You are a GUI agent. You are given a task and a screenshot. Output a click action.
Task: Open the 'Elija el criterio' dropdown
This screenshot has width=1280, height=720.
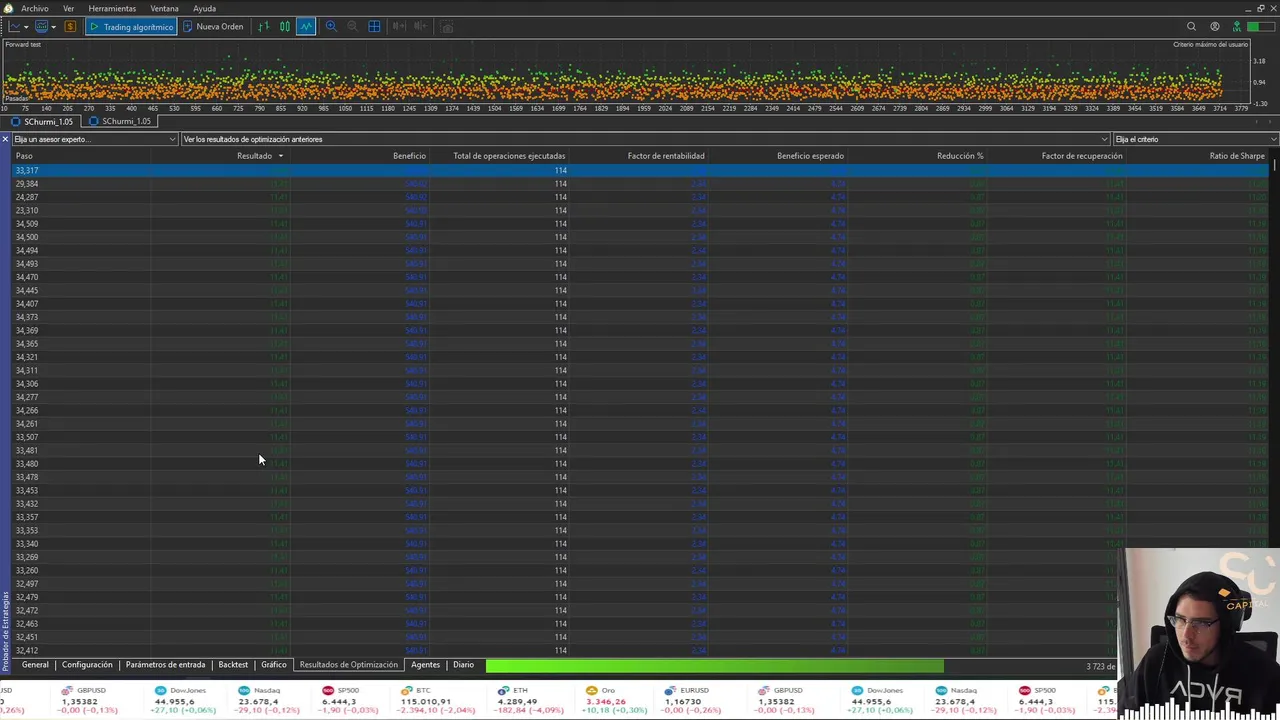[x=1196, y=139]
